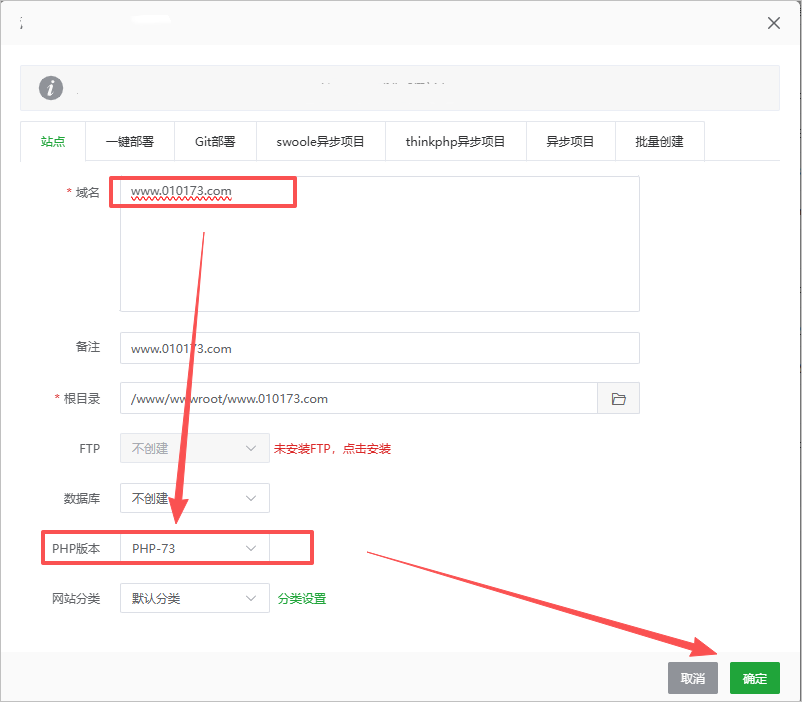The width and height of the screenshot is (802, 702).
Task: Open the Git部署 tab
Action: coord(215,142)
